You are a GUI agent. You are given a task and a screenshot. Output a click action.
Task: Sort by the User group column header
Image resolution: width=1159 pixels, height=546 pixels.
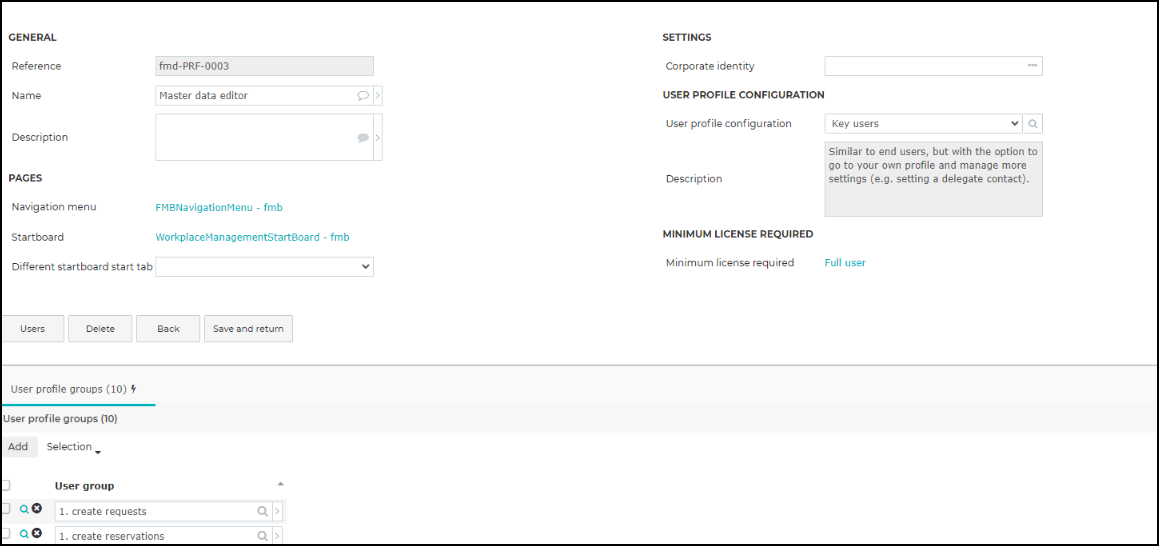point(84,485)
